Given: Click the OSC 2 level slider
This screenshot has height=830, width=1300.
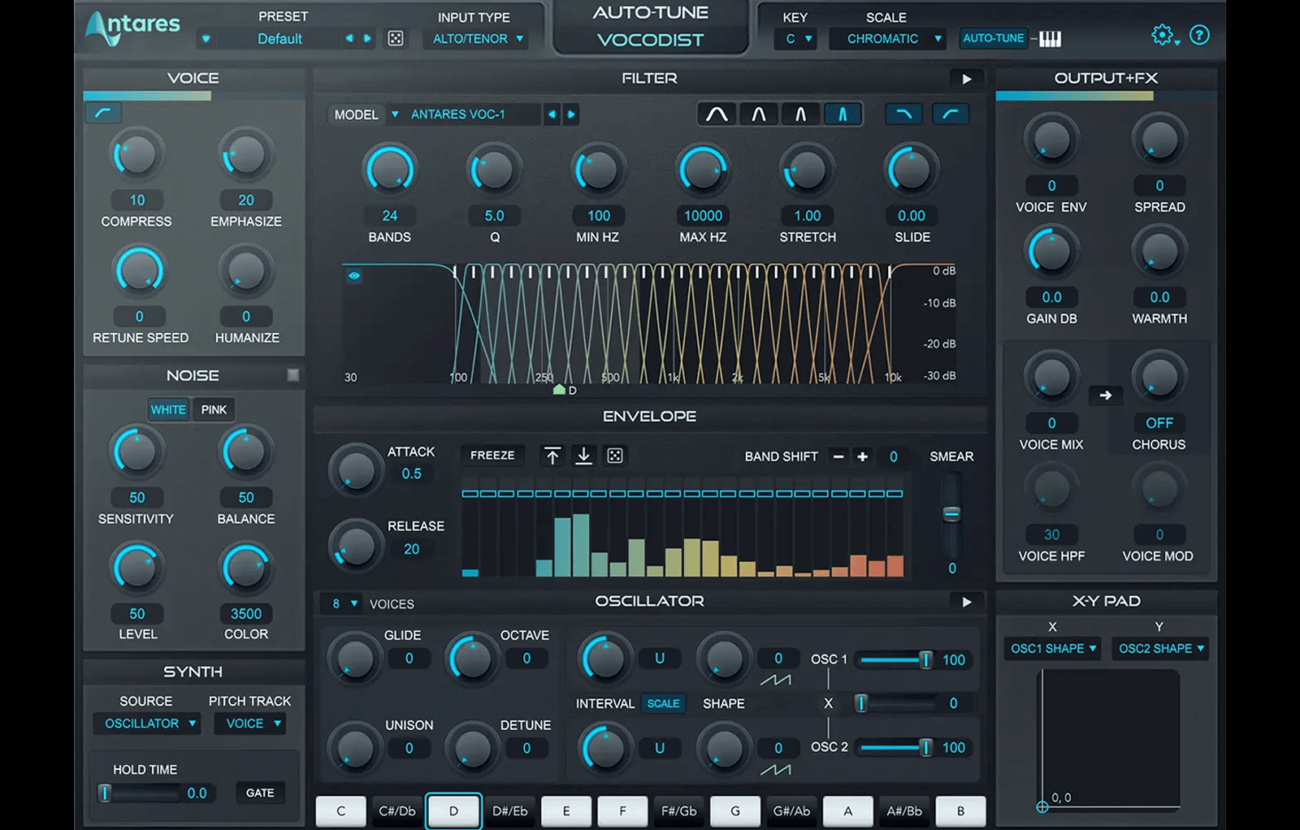Looking at the screenshot, I should click(895, 748).
